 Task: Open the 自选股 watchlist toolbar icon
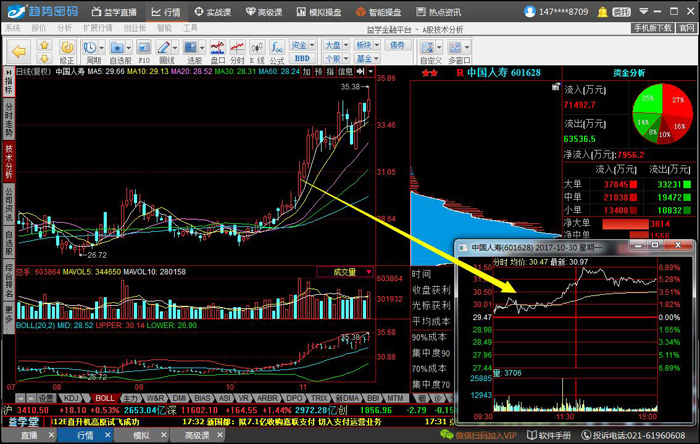[x=120, y=51]
